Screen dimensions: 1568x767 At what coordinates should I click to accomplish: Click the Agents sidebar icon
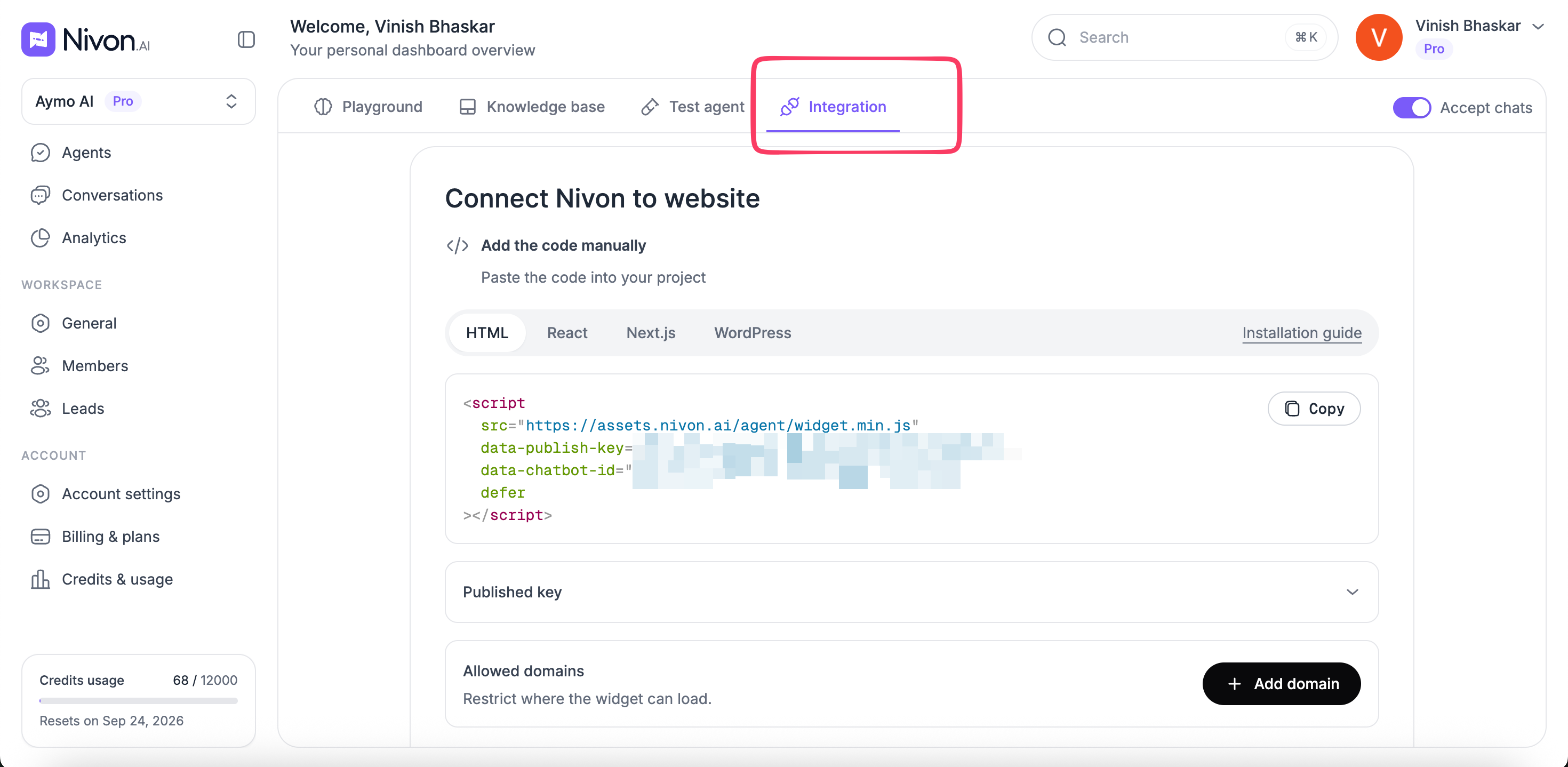[x=40, y=152]
